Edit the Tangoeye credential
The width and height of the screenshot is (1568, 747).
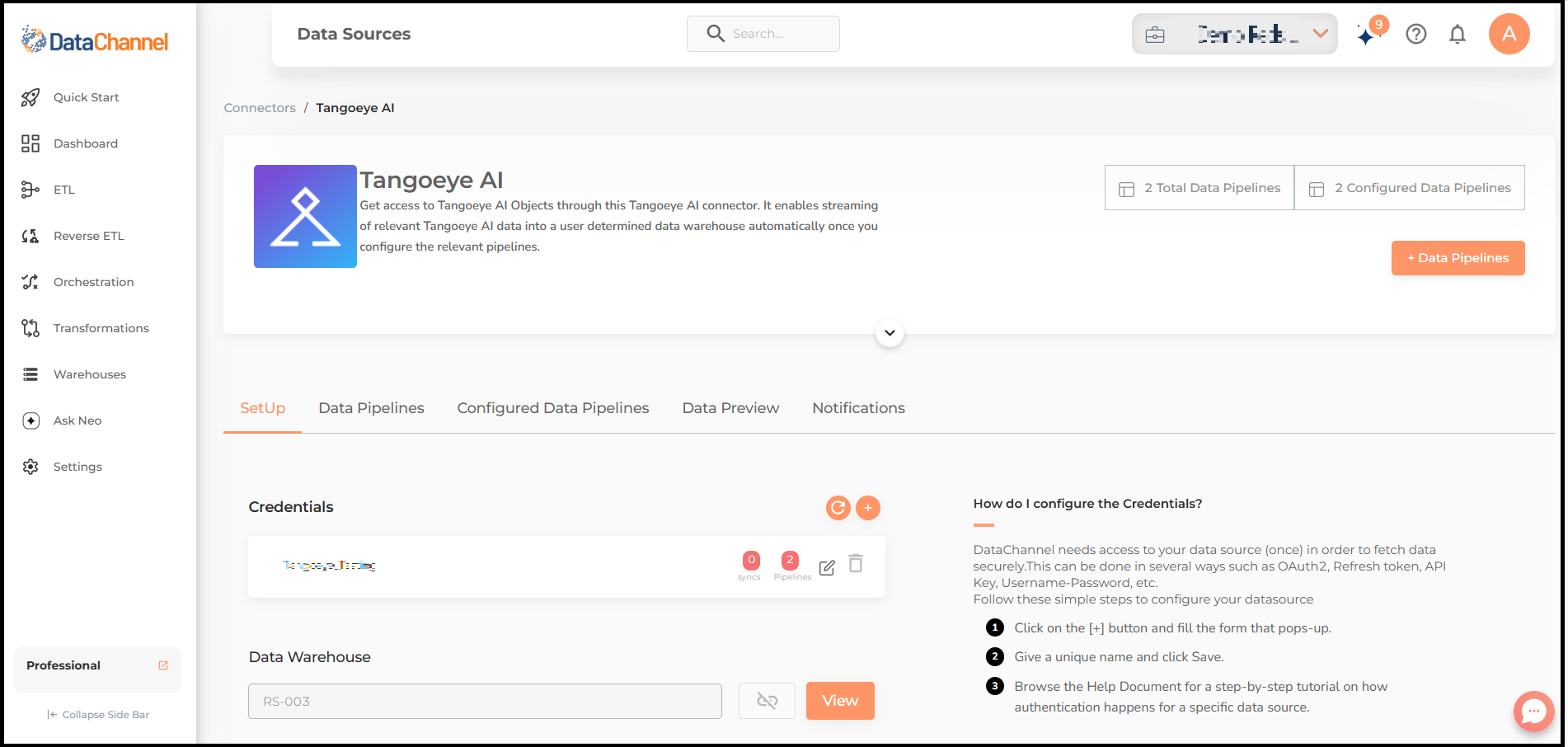(827, 567)
